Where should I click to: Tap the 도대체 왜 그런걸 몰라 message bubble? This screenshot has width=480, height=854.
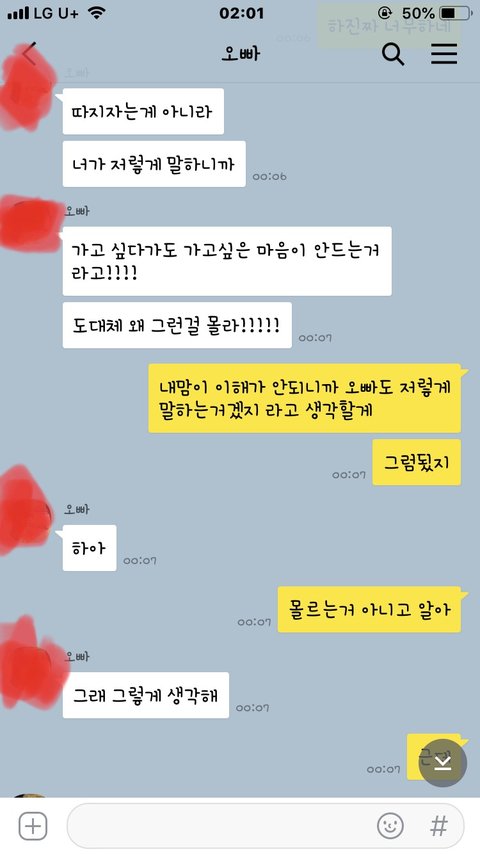coord(177,325)
